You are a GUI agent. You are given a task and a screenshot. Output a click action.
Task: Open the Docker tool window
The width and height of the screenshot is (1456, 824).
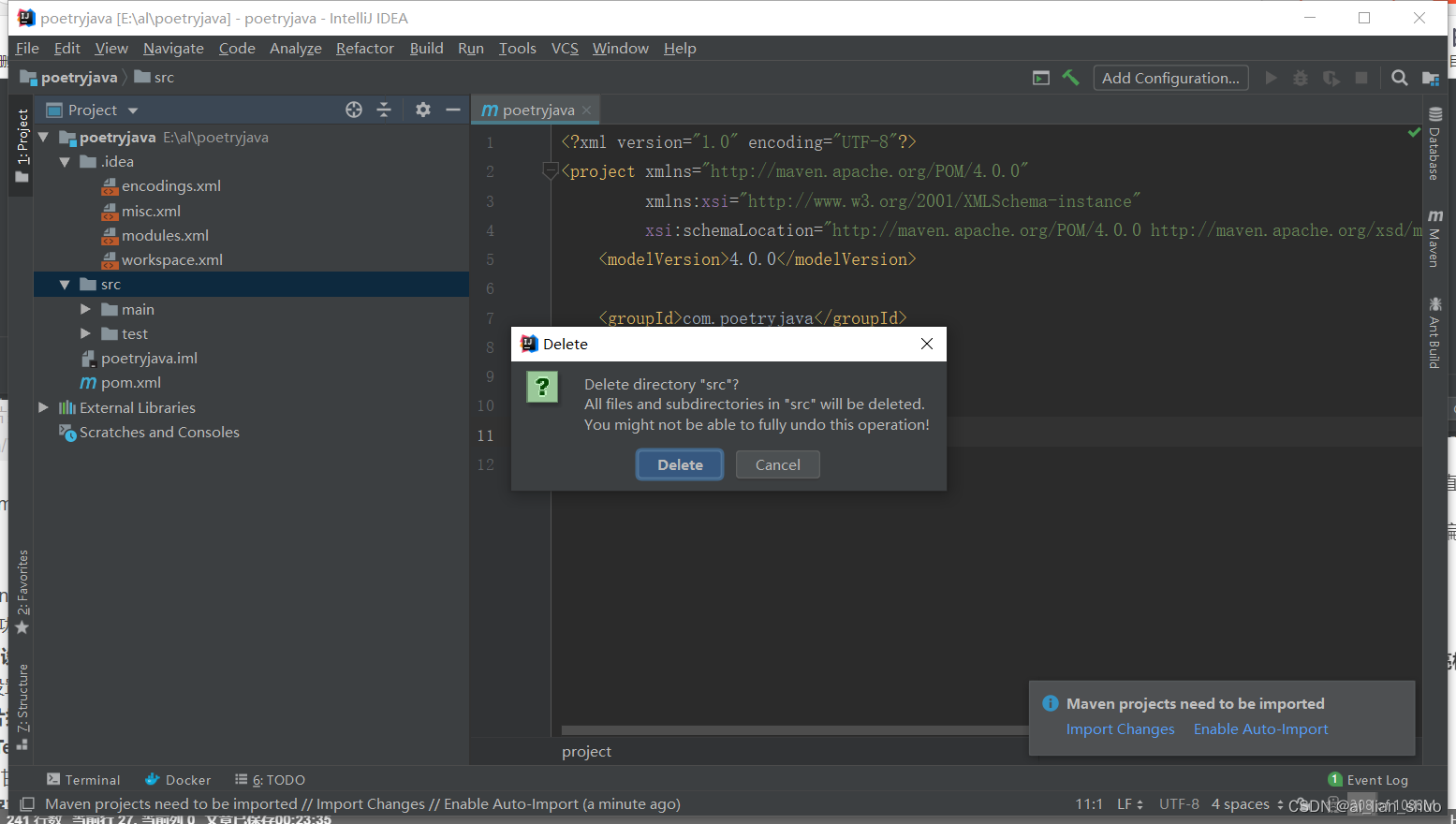178,780
